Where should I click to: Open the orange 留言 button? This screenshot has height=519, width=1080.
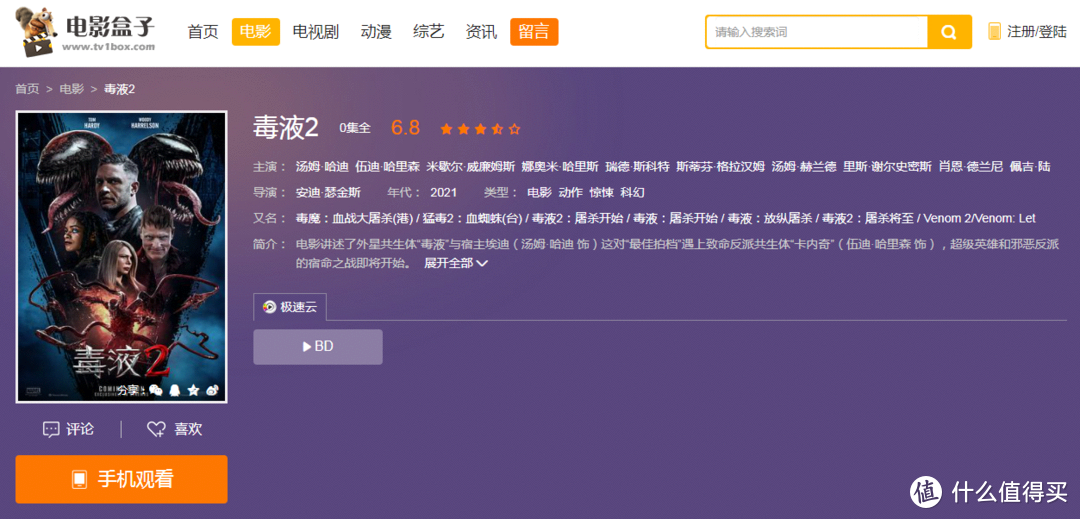(x=534, y=32)
